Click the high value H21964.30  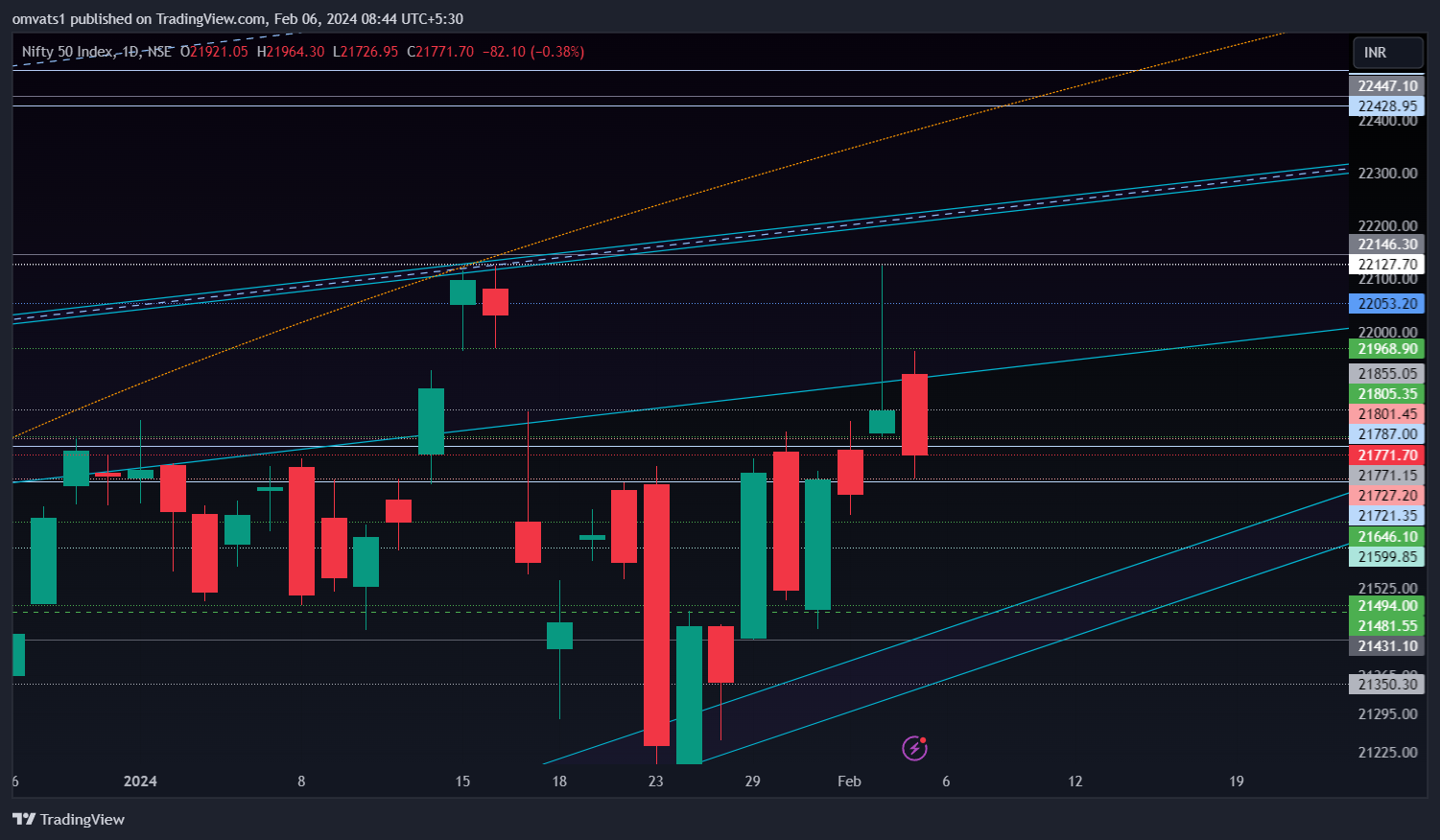tap(291, 52)
